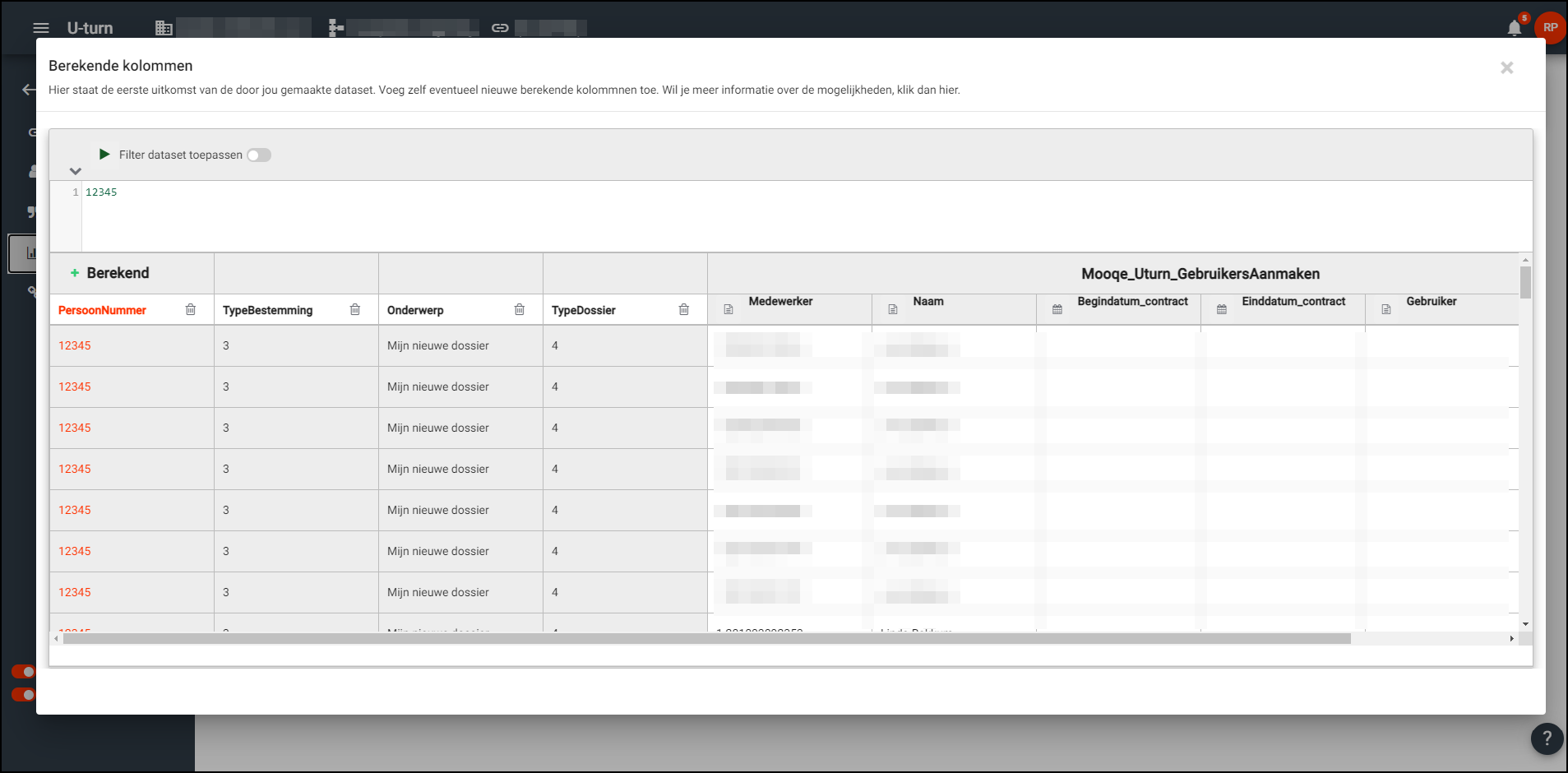Open the notifications bell
Screen dimensions: 1568x773
tap(1514, 28)
